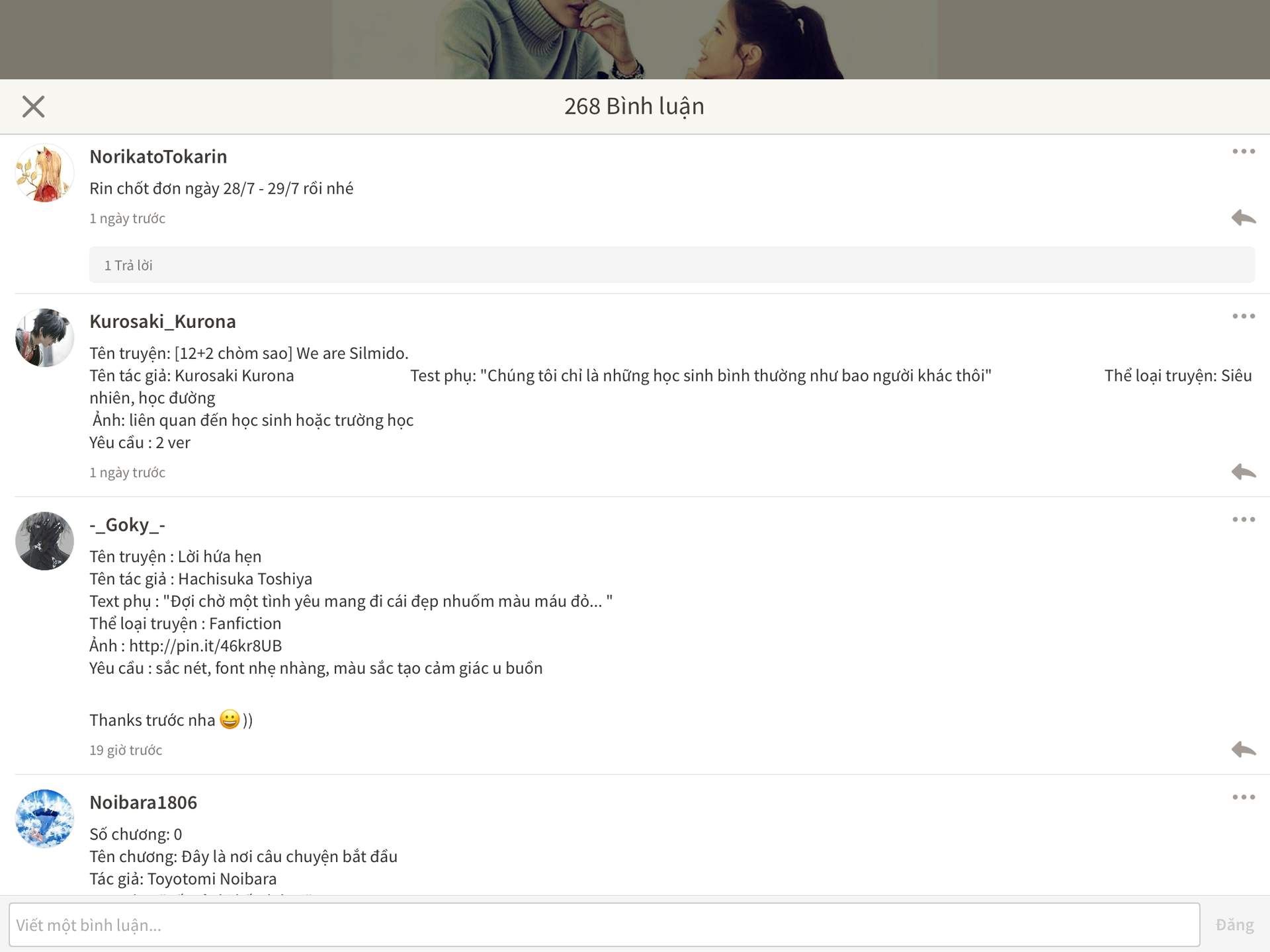Screen dimensions: 1270x952
Task: Open the Kurosaki_Kurona username link
Action: tap(163, 321)
